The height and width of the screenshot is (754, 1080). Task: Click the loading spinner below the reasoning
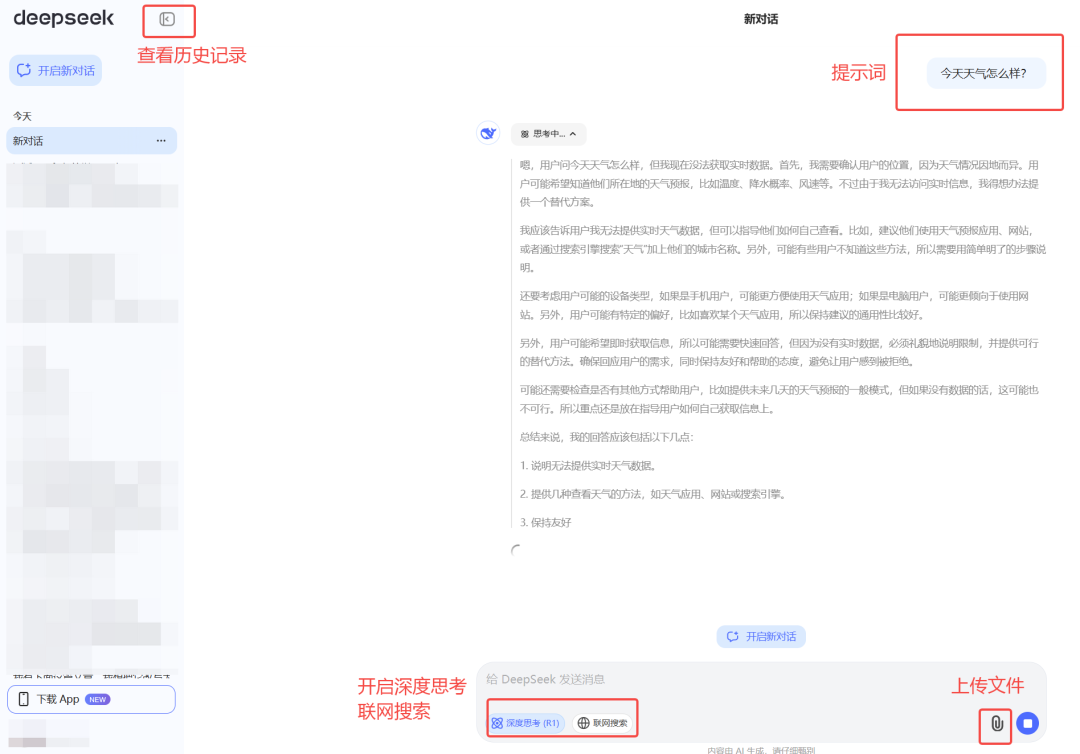click(x=517, y=550)
